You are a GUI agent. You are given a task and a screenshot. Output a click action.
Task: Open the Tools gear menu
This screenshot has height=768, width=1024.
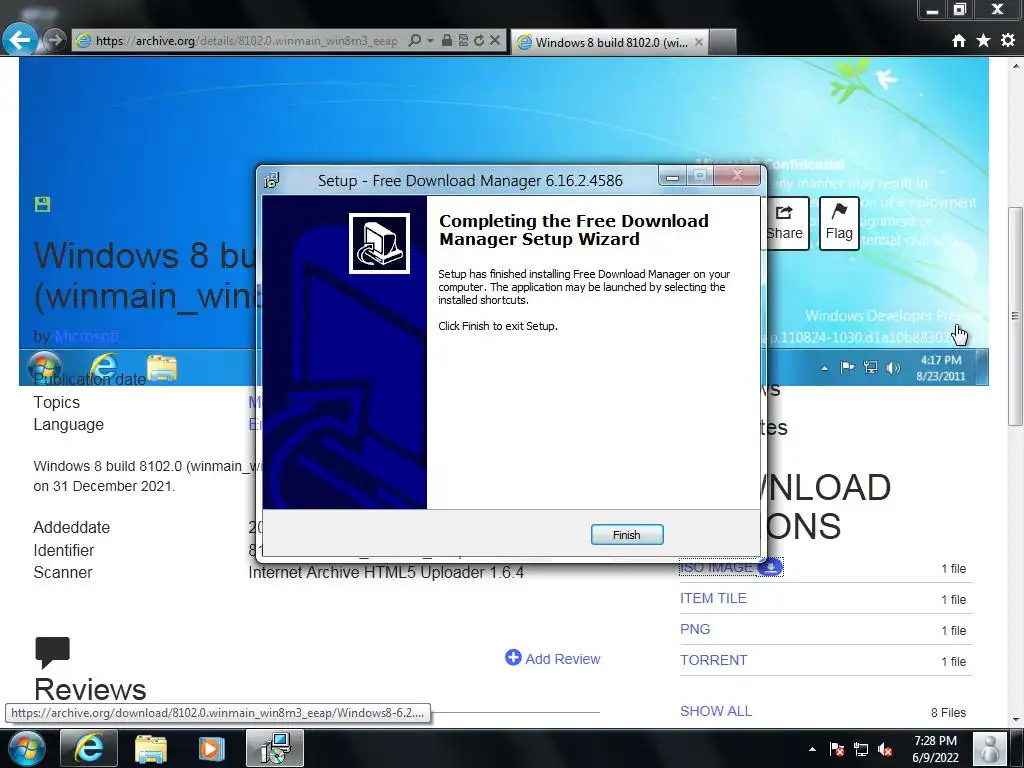tap(1008, 40)
